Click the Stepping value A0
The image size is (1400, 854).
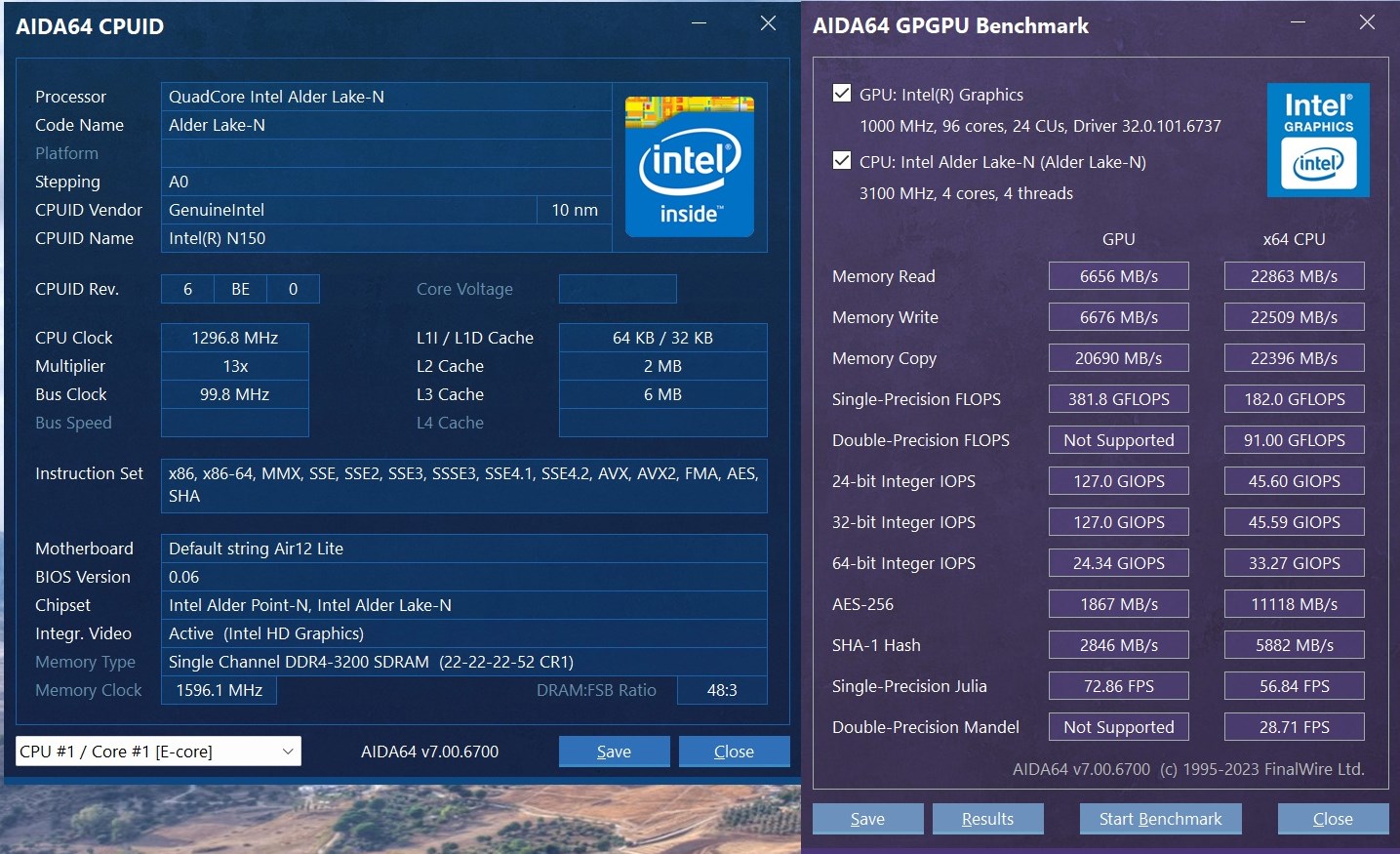tap(386, 182)
